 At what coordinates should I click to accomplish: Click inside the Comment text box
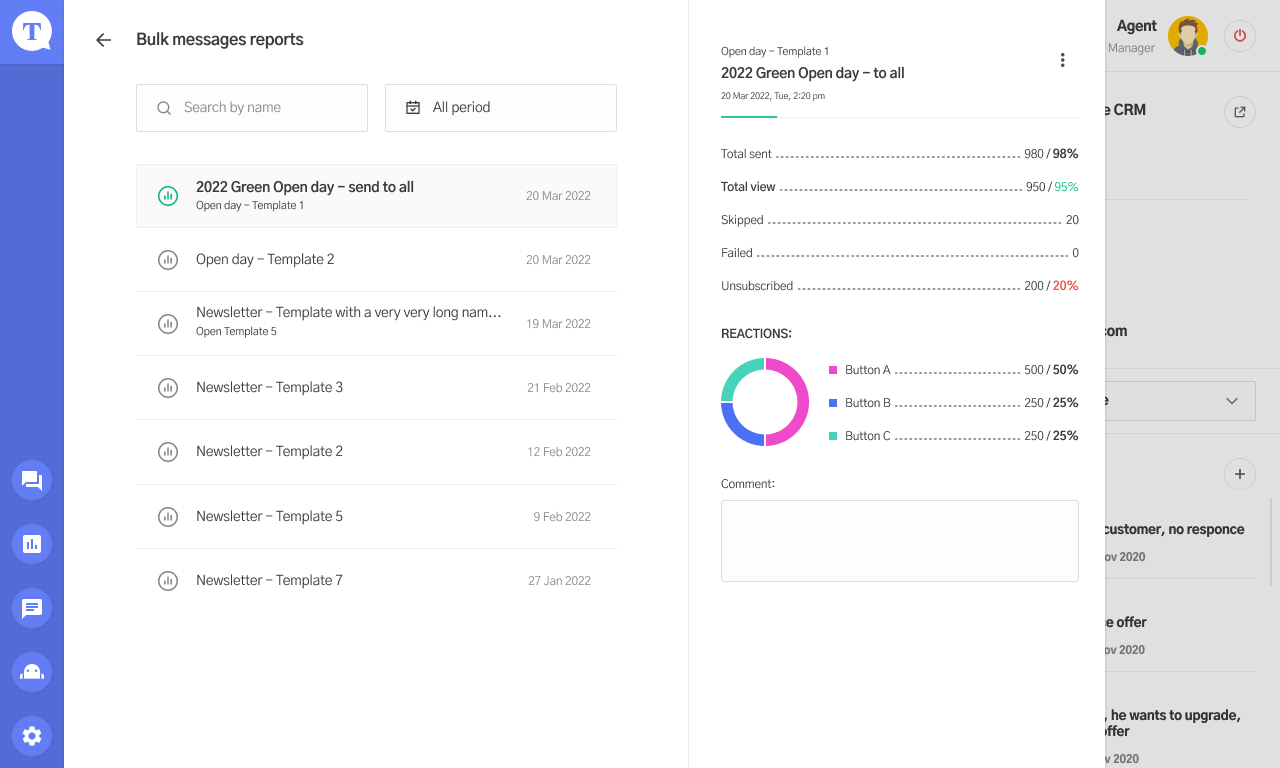pos(900,541)
